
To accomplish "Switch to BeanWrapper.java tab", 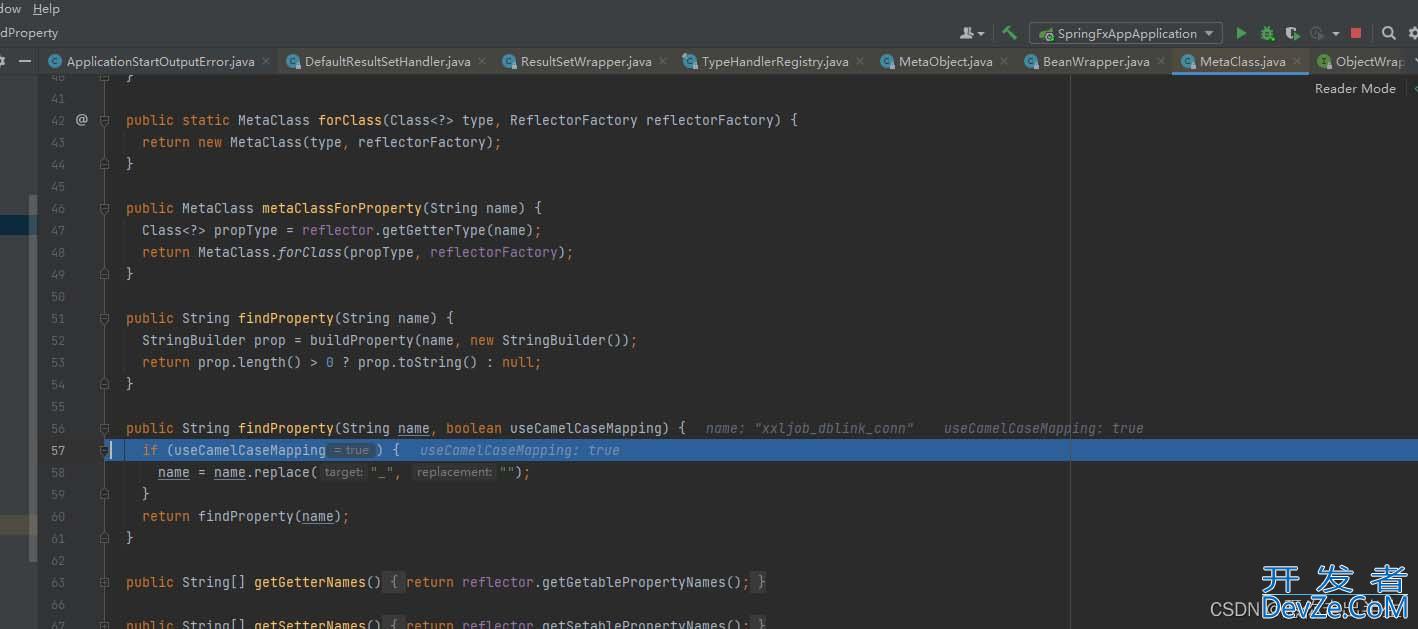I will coord(1096,61).
